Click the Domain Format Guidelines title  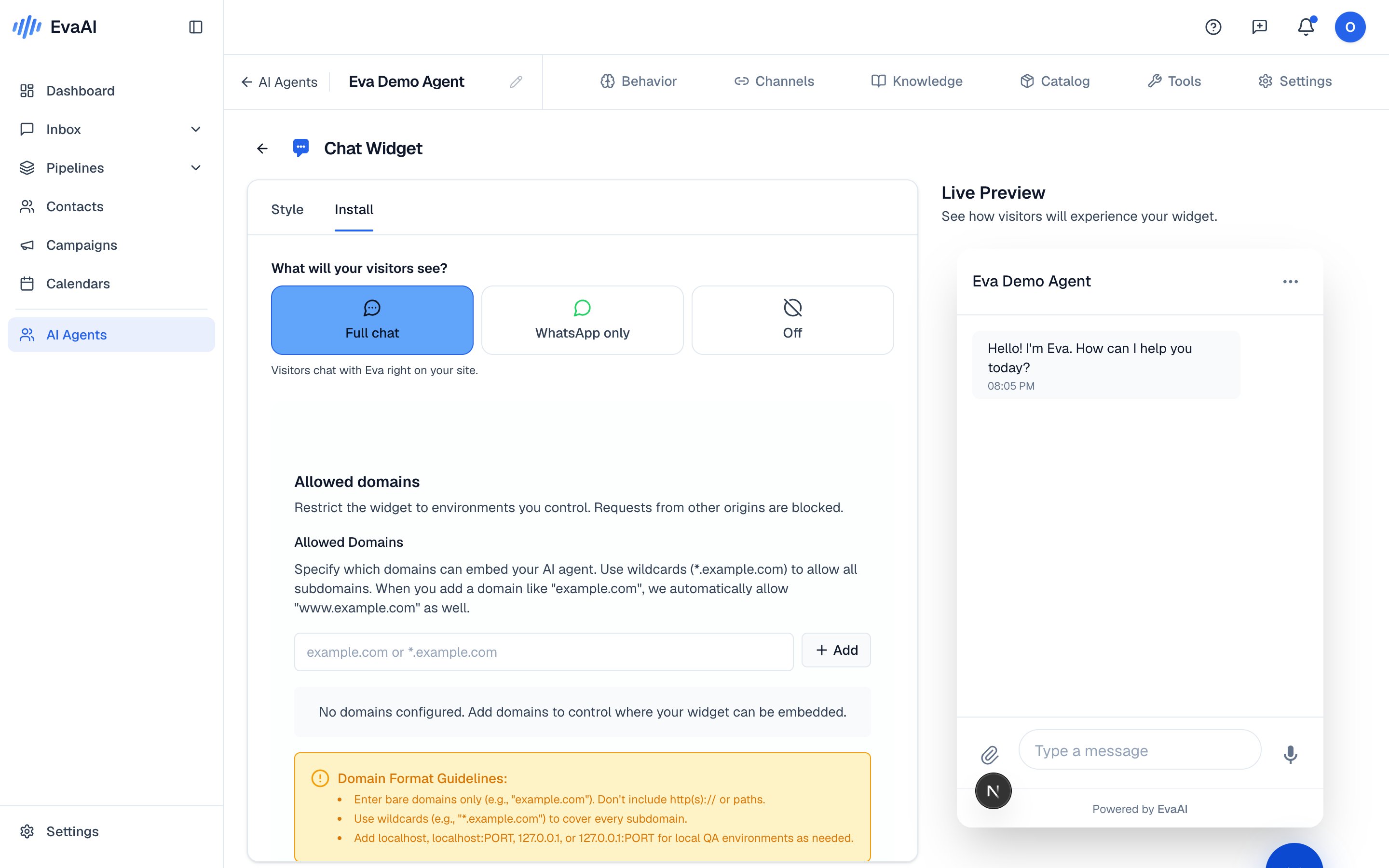422,778
